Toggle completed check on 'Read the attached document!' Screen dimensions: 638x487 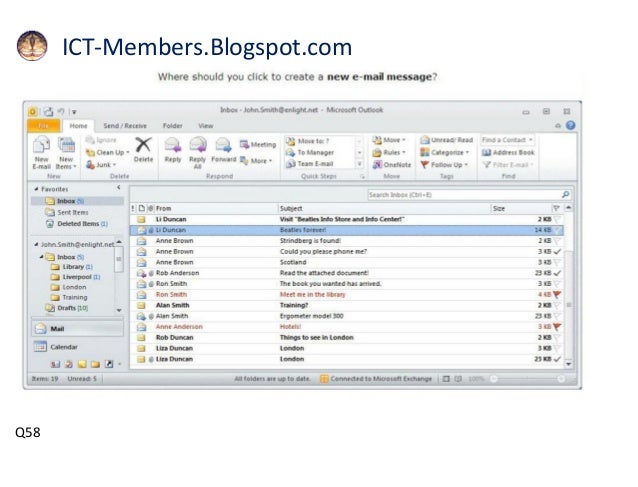(557, 273)
